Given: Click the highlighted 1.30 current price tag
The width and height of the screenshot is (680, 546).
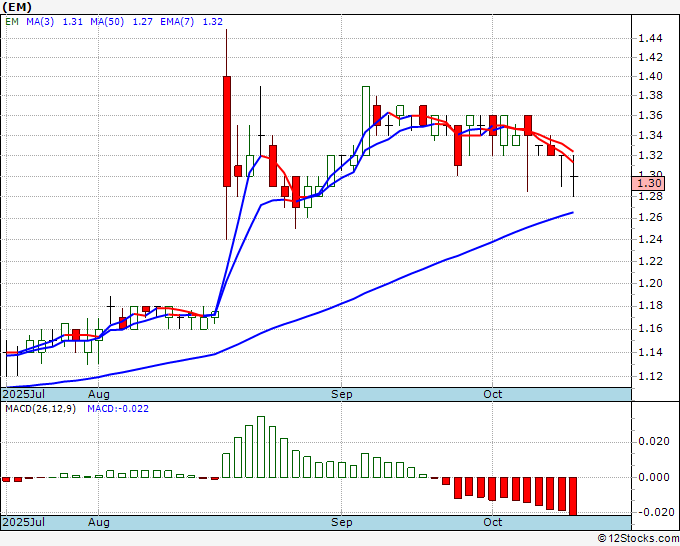Looking at the screenshot, I should click(x=648, y=183).
